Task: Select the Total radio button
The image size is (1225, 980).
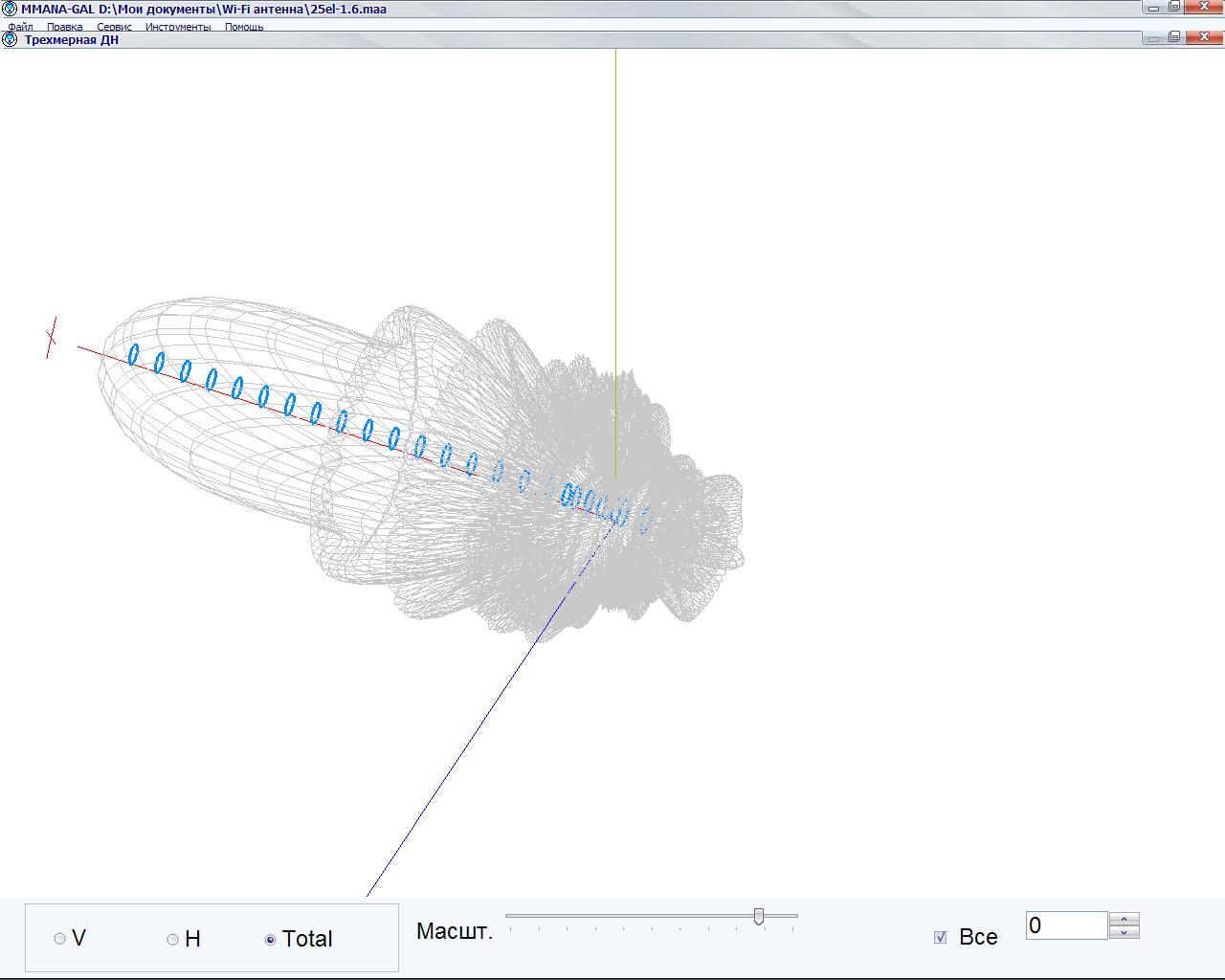Action: pyautogui.click(x=271, y=939)
